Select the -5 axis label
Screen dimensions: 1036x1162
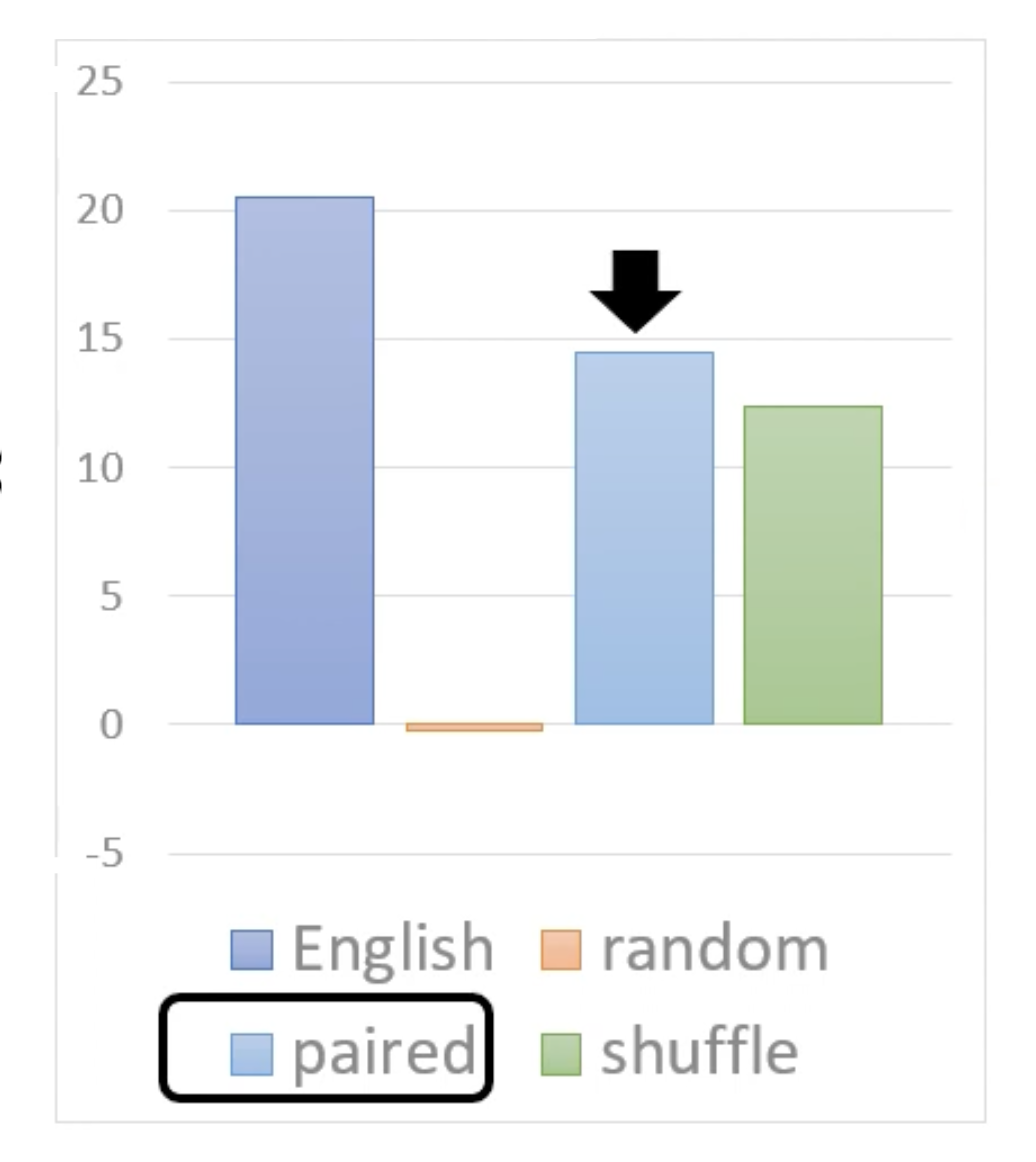102,855
